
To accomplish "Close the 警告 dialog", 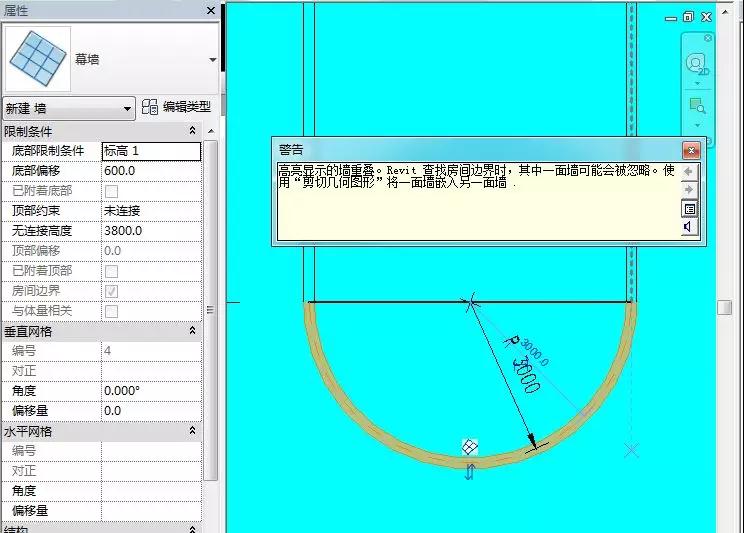I will pos(691,150).
